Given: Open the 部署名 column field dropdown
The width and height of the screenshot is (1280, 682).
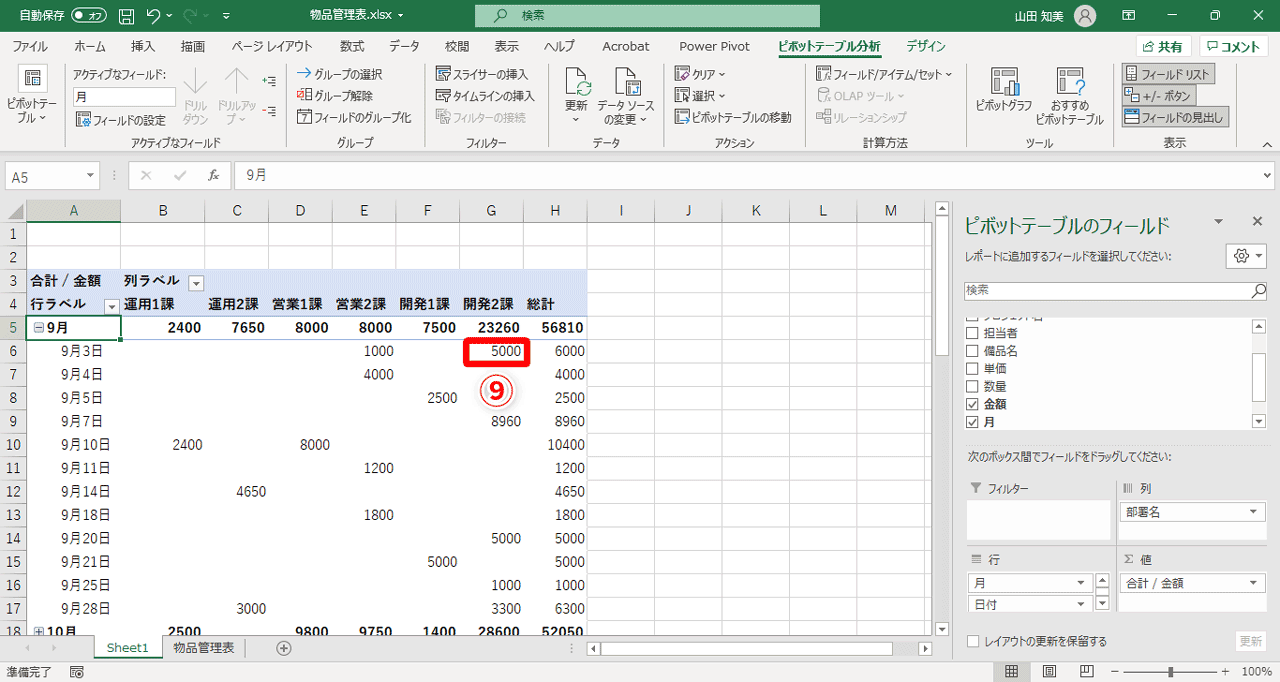Looking at the screenshot, I should (x=1255, y=512).
